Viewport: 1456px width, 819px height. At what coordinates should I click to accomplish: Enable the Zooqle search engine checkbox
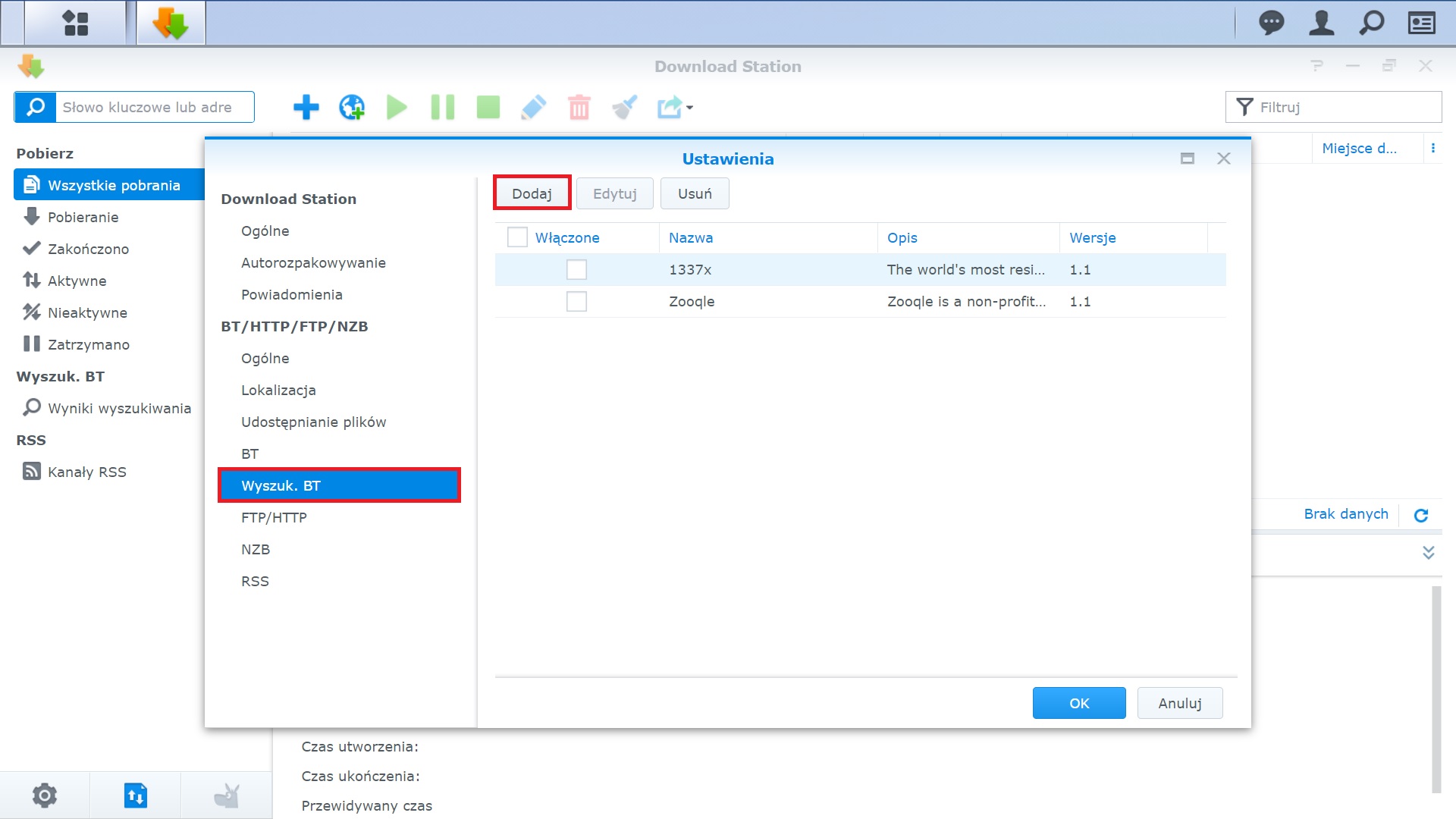576,301
